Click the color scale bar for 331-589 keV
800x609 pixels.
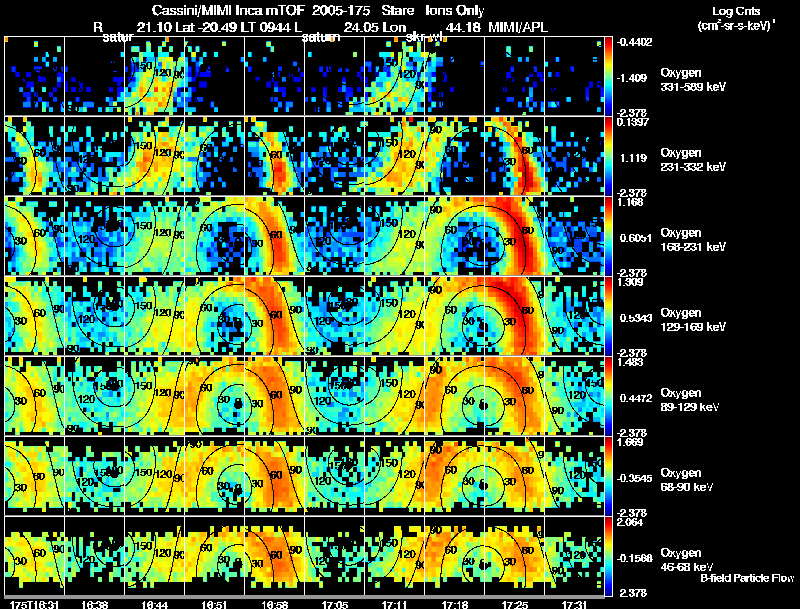608,75
